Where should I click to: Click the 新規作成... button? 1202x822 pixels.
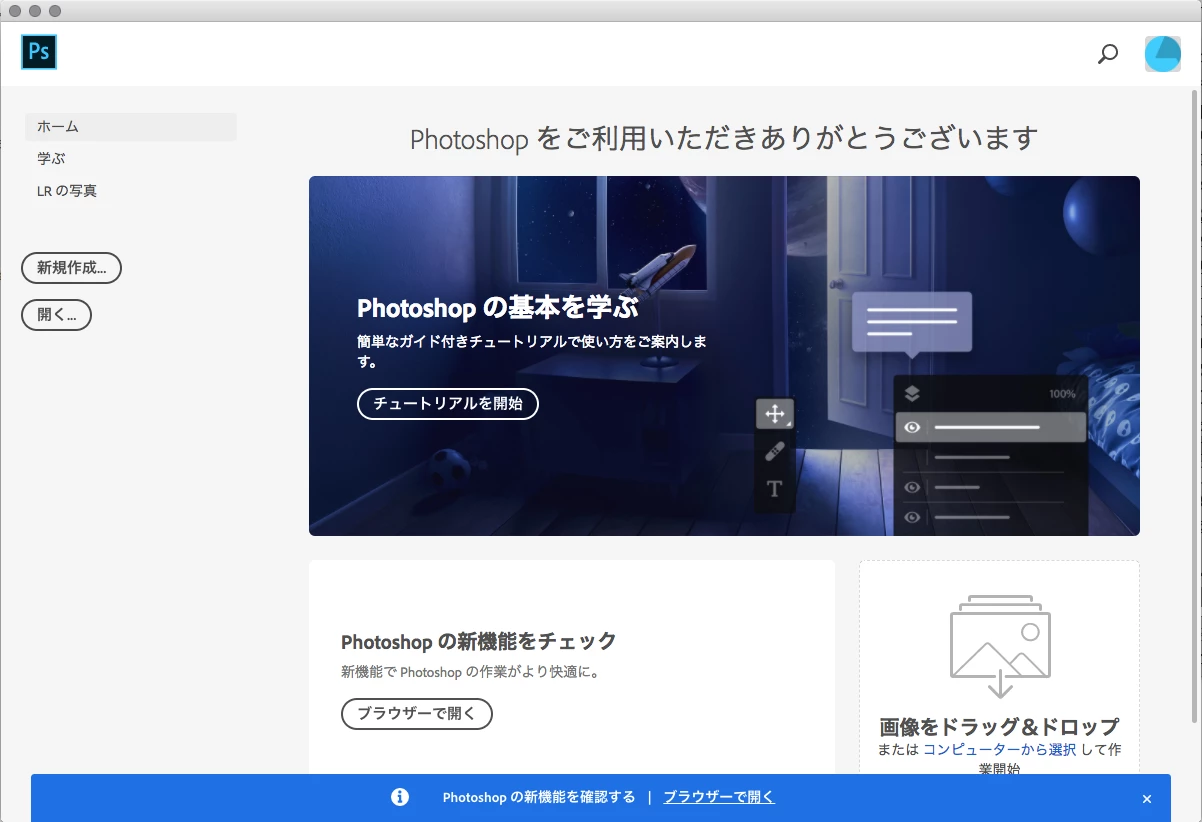pos(71,268)
